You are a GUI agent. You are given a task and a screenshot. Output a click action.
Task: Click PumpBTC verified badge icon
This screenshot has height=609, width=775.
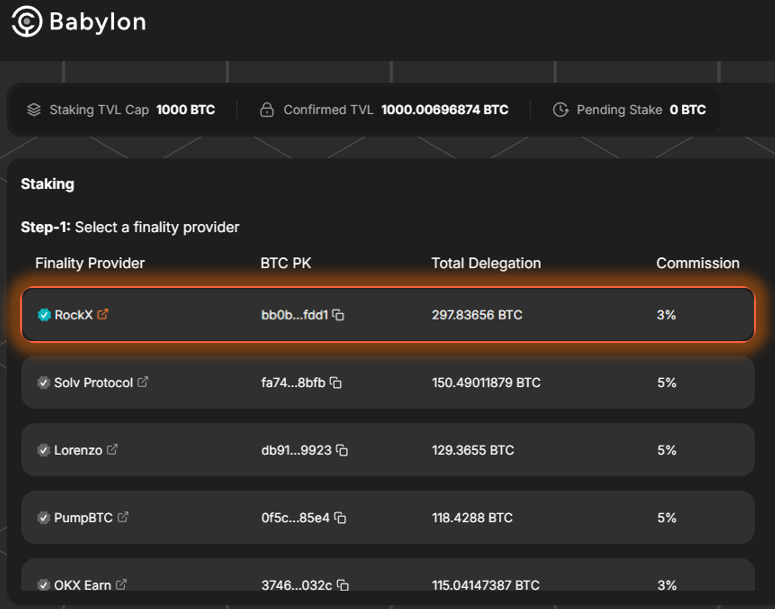[x=43, y=518]
